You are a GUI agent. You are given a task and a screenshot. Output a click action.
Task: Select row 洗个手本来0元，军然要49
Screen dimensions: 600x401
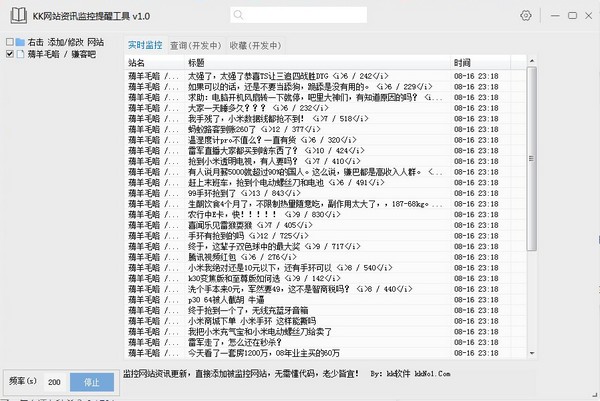(325, 289)
